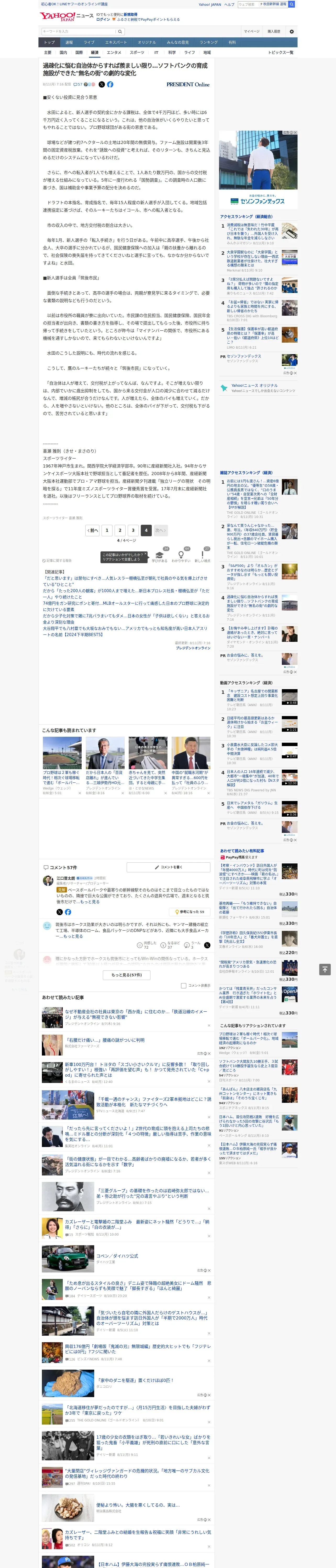Open the スポーツ category tab
The image size is (336, 1568).
[x=137, y=52]
